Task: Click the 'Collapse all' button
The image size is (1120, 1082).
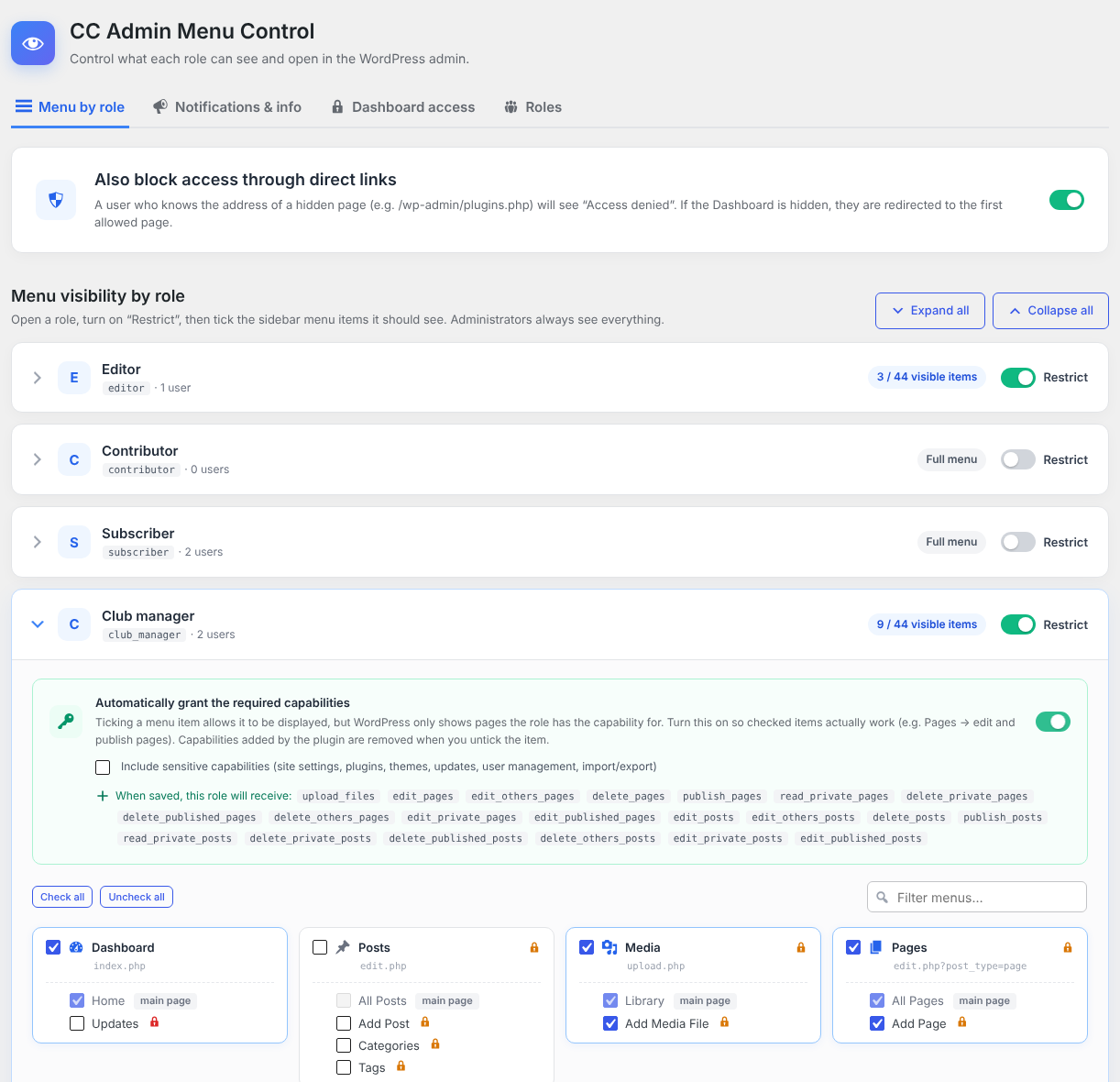Action: [x=1050, y=311]
